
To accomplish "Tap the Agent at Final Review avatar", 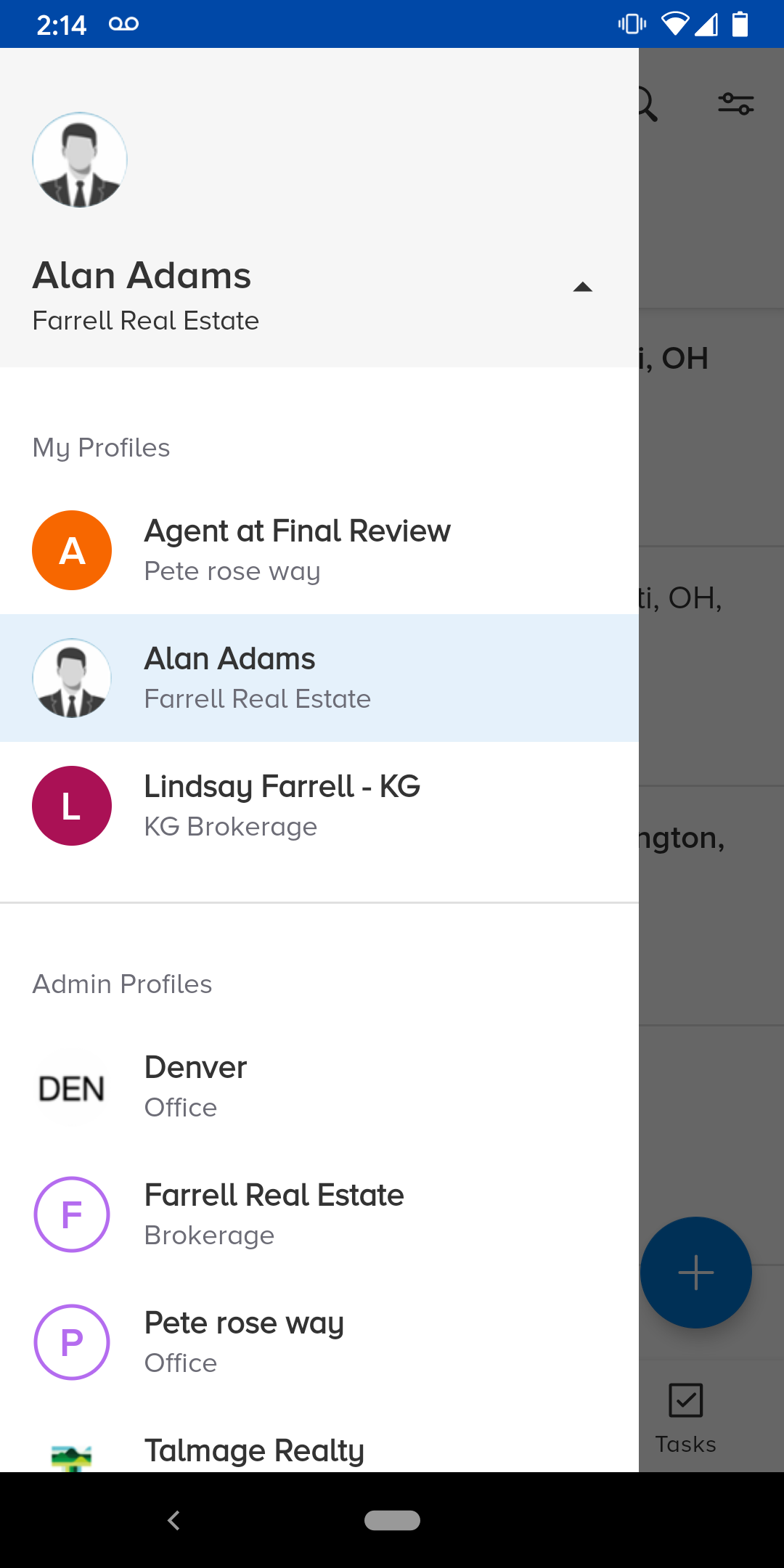I will point(71,550).
